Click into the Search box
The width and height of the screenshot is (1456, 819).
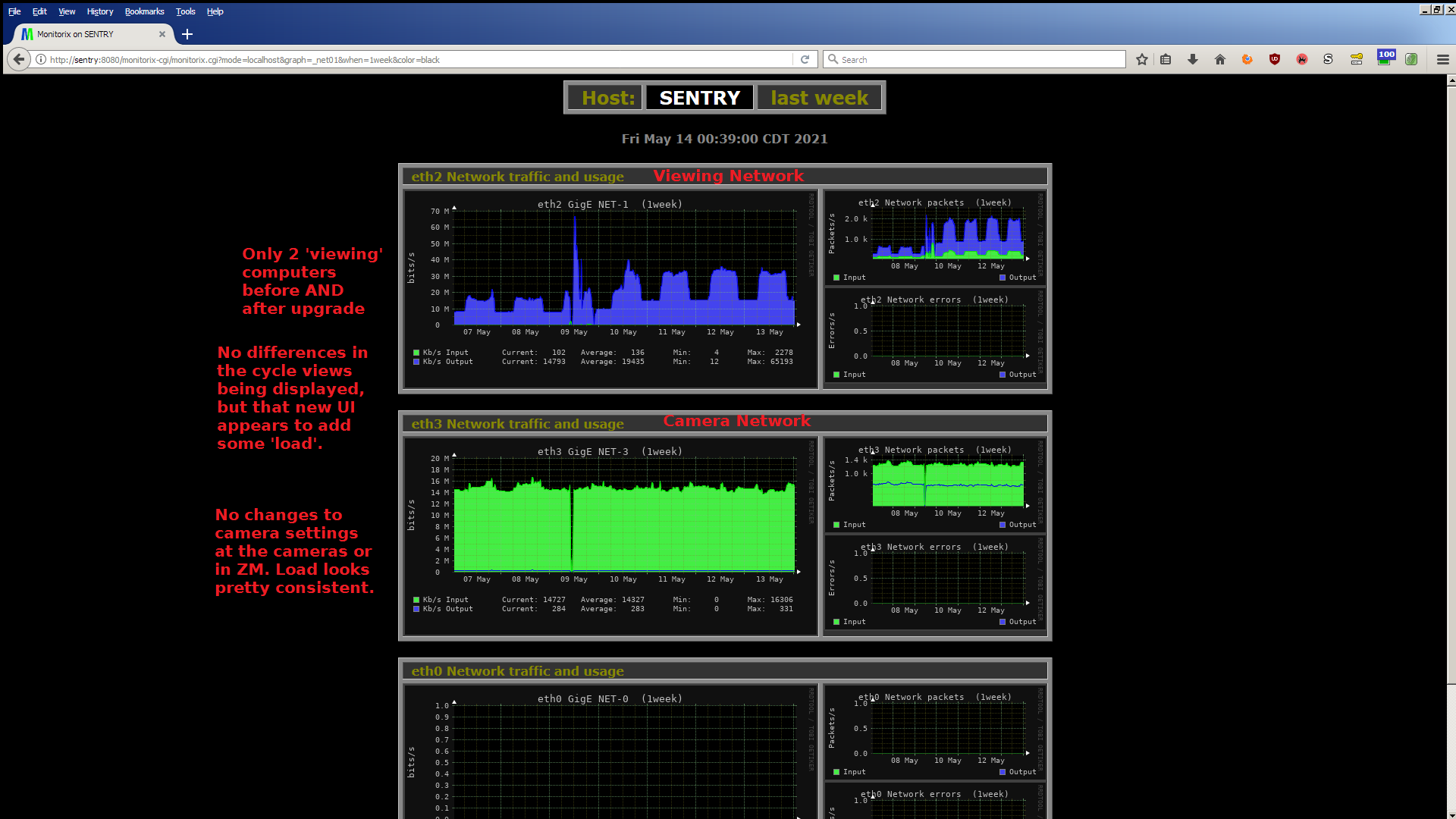(x=974, y=59)
